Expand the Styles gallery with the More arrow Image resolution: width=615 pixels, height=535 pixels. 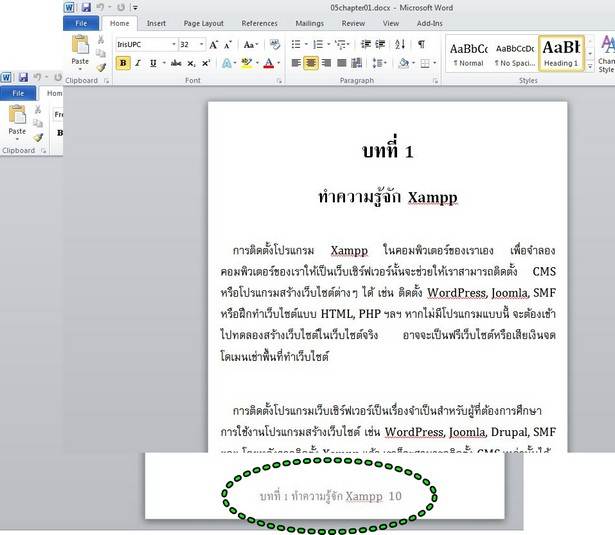point(590,67)
